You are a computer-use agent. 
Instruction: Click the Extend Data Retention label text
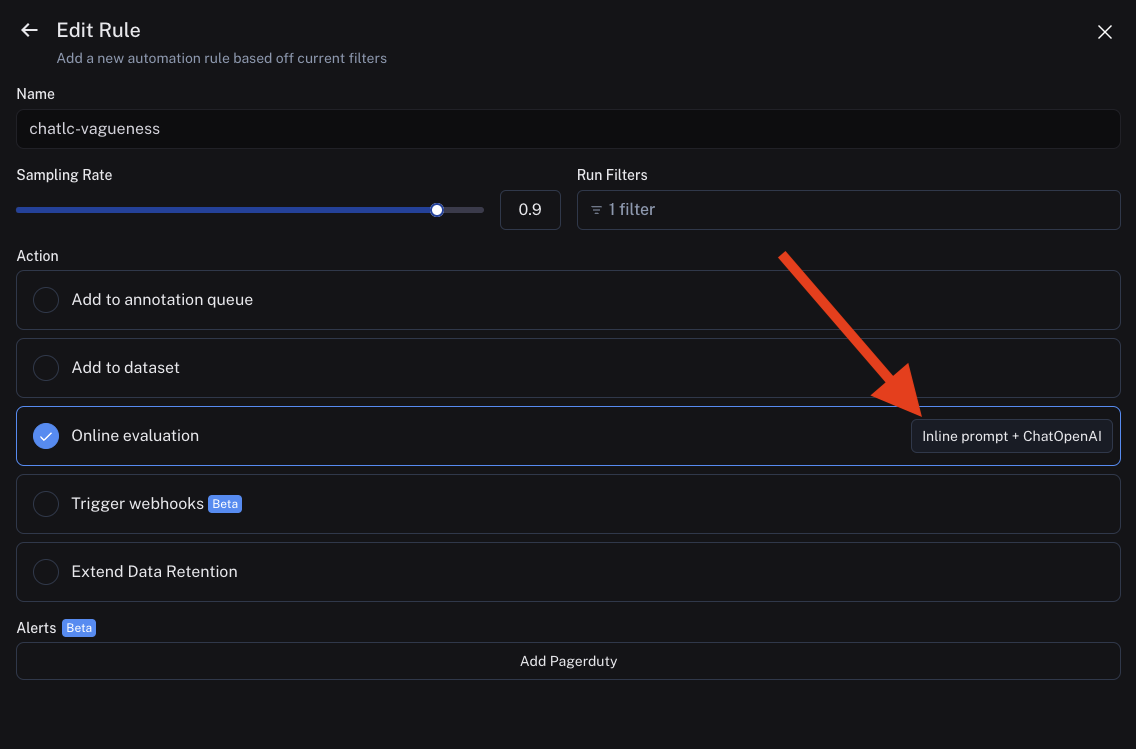tap(154, 572)
